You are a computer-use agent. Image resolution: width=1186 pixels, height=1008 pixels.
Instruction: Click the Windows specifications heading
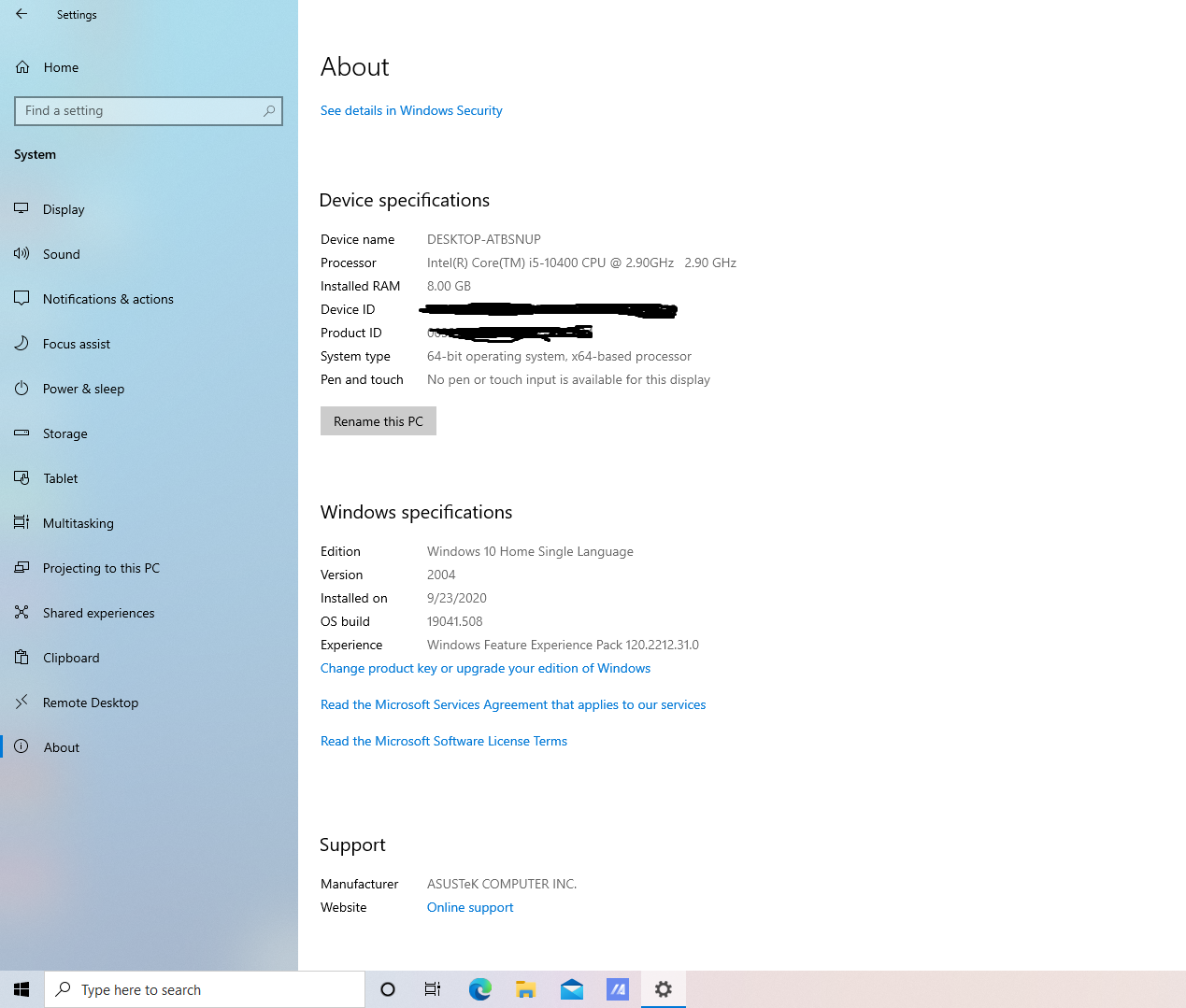417,512
